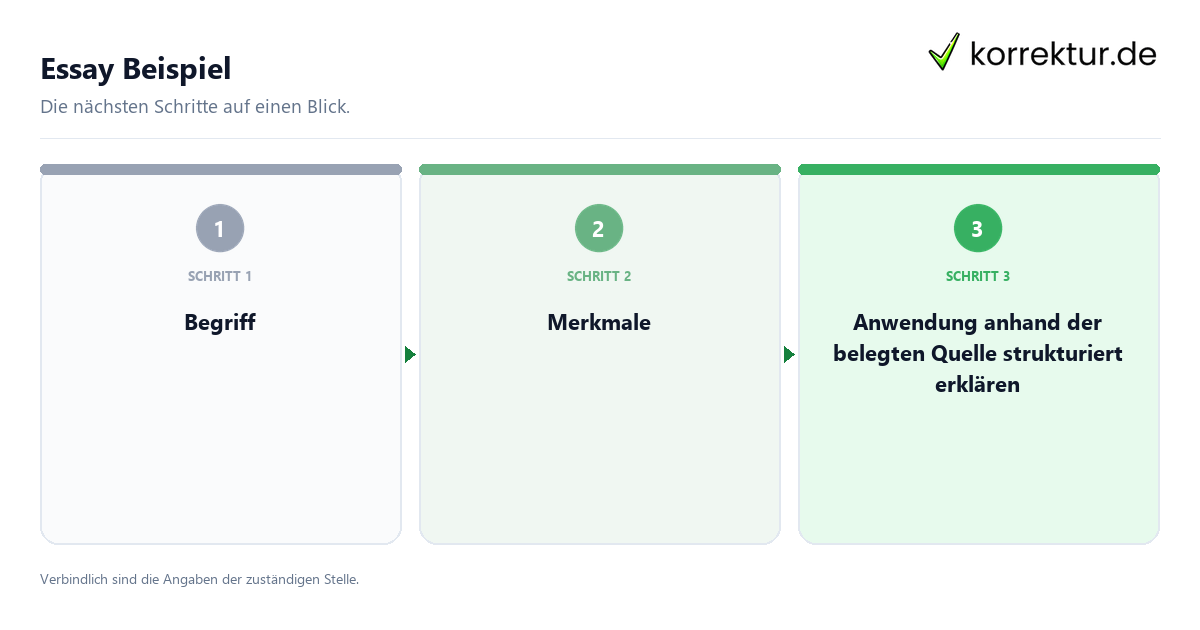
Task: Click the footer note about Verbindlich Angaben
Action: tap(199, 579)
